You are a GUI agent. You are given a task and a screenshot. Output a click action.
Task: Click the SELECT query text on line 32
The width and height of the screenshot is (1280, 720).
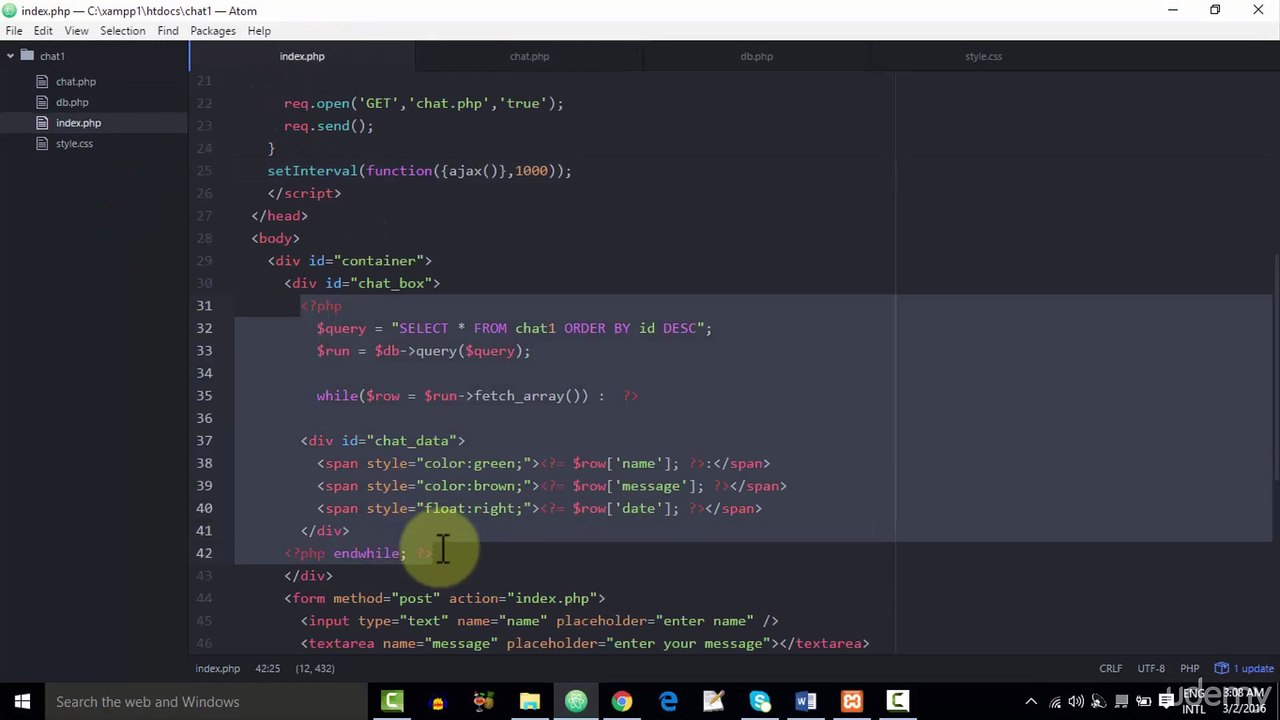tap(551, 328)
